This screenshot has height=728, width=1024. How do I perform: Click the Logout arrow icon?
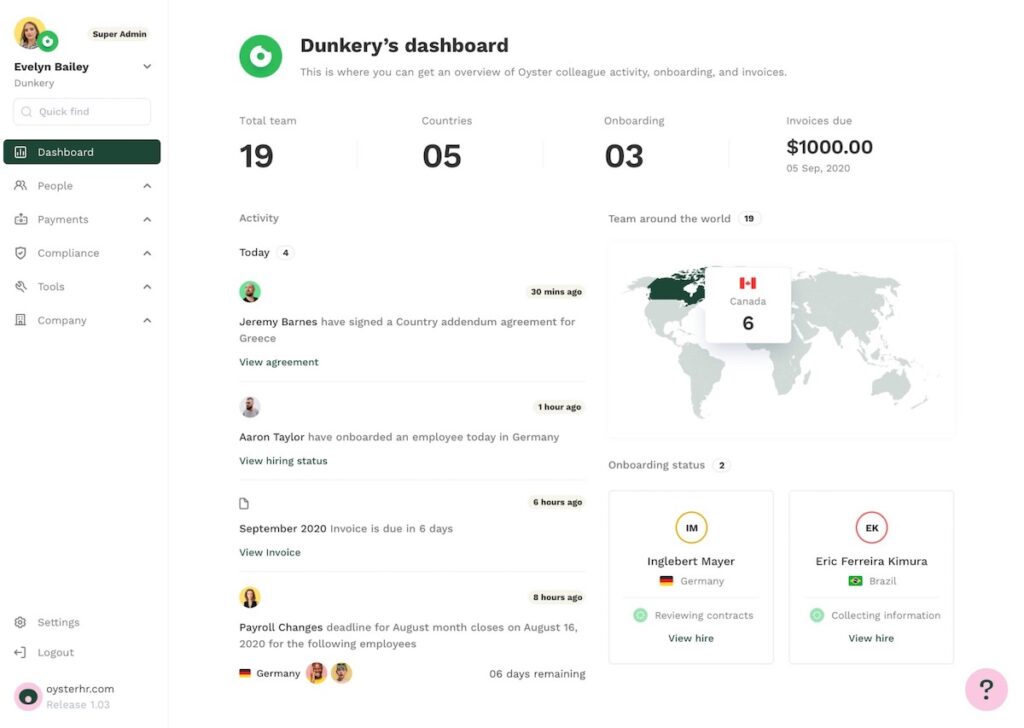click(x=20, y=652)
